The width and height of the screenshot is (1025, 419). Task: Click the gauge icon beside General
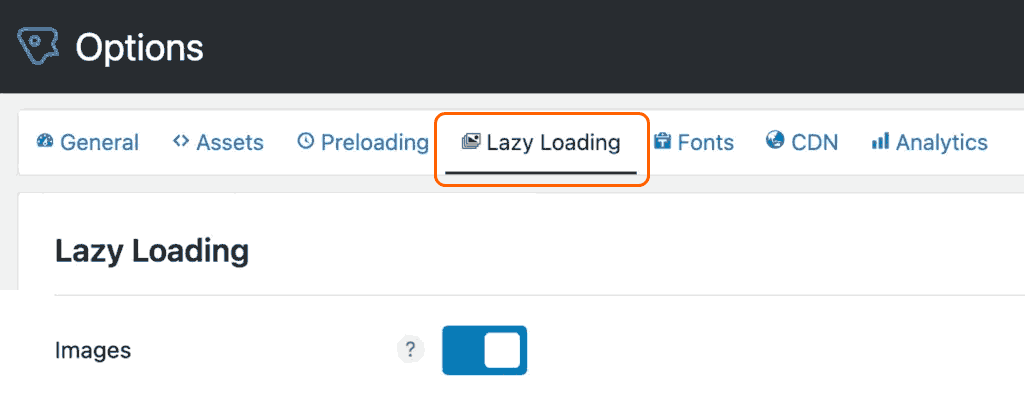(x=45, y=141)
